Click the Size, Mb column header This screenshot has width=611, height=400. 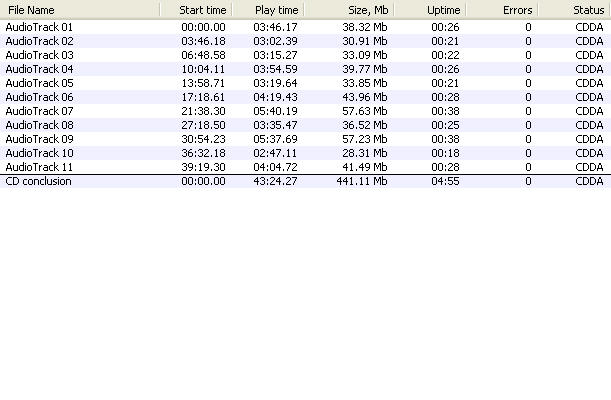click(x=349, y=9)
